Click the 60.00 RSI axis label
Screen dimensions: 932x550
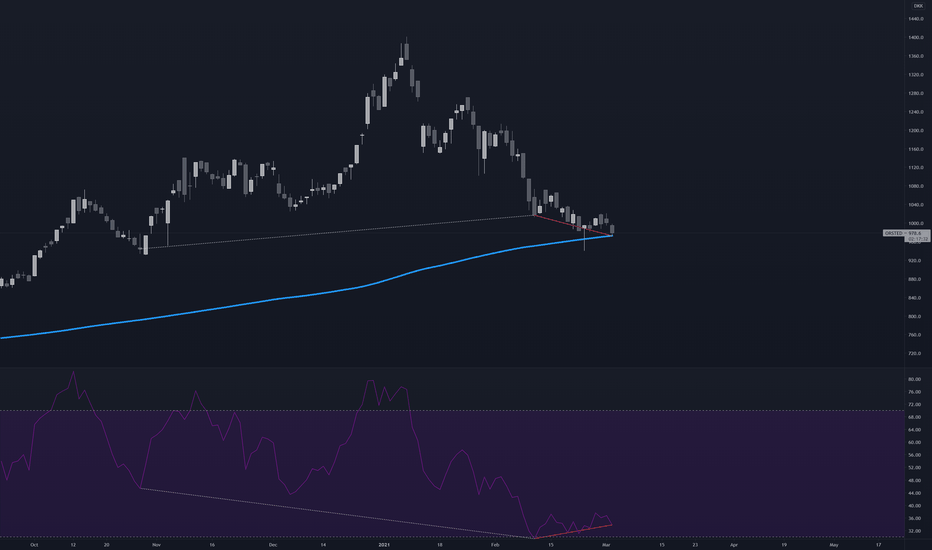(x=915, y=442)
